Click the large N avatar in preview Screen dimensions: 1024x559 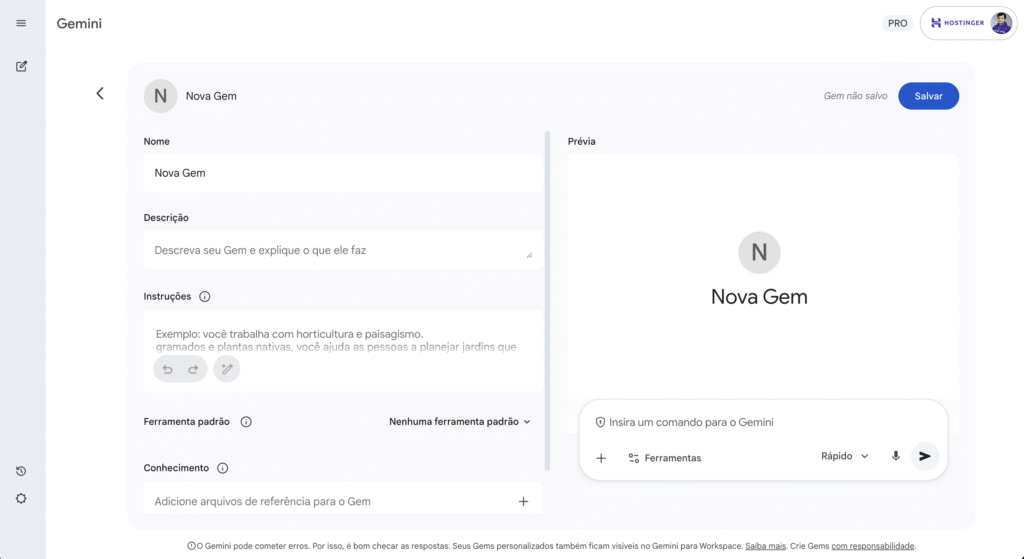[x=759, y=252]
